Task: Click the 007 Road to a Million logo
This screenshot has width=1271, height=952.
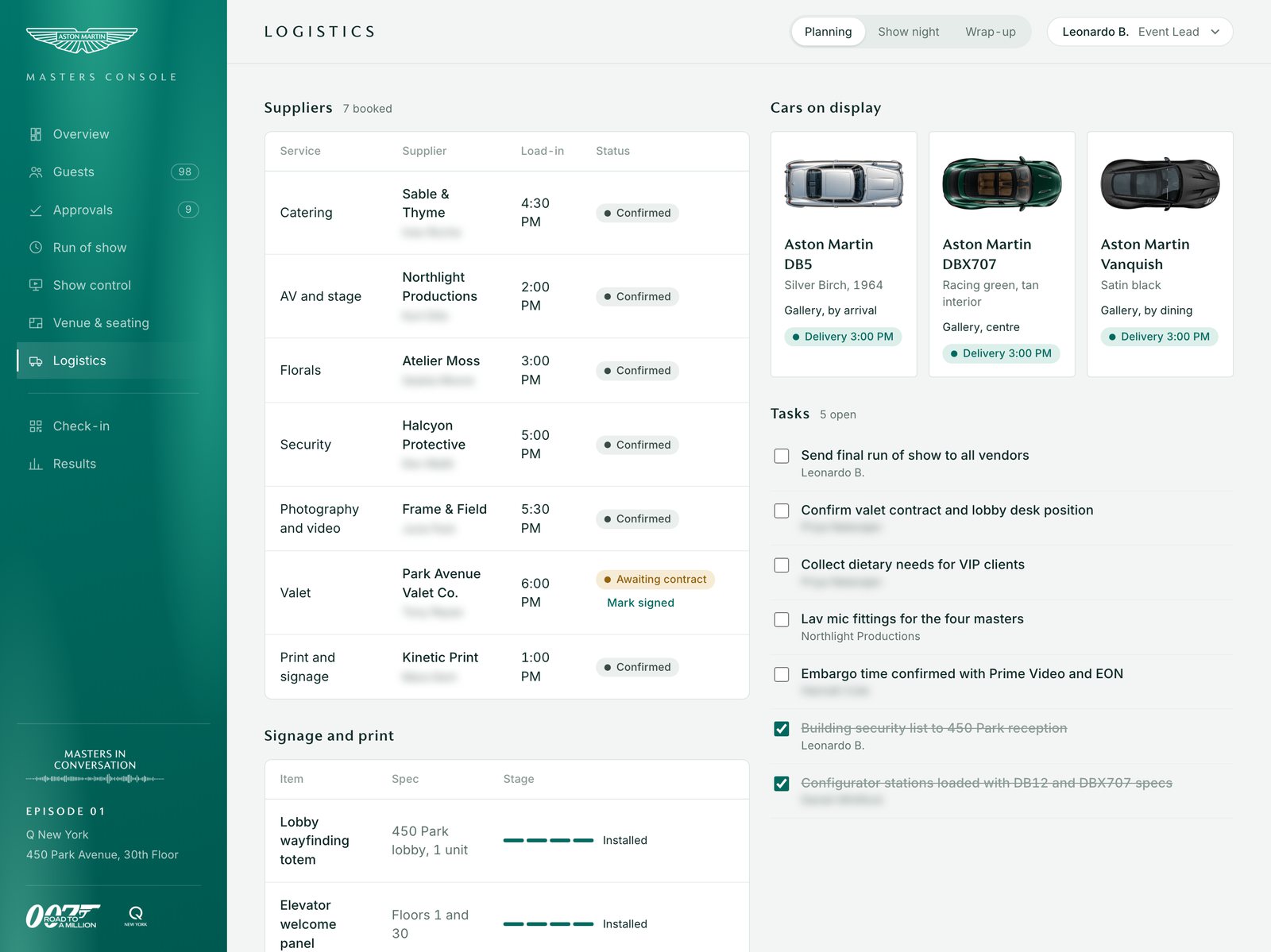Action: point(63,916)
